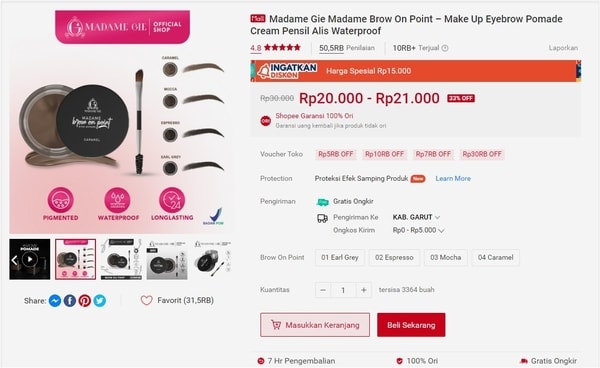
Task: Expand Ongkos Kirim Rp0 - Rp5.000 dropdown
Action: coord(418,230)
